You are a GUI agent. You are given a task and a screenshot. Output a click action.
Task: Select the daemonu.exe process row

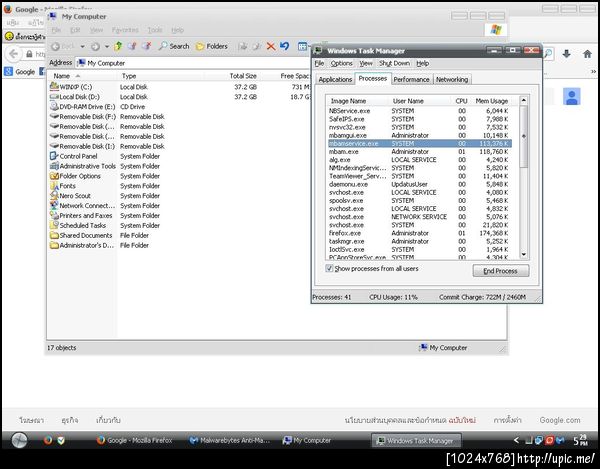pos(419,184)
